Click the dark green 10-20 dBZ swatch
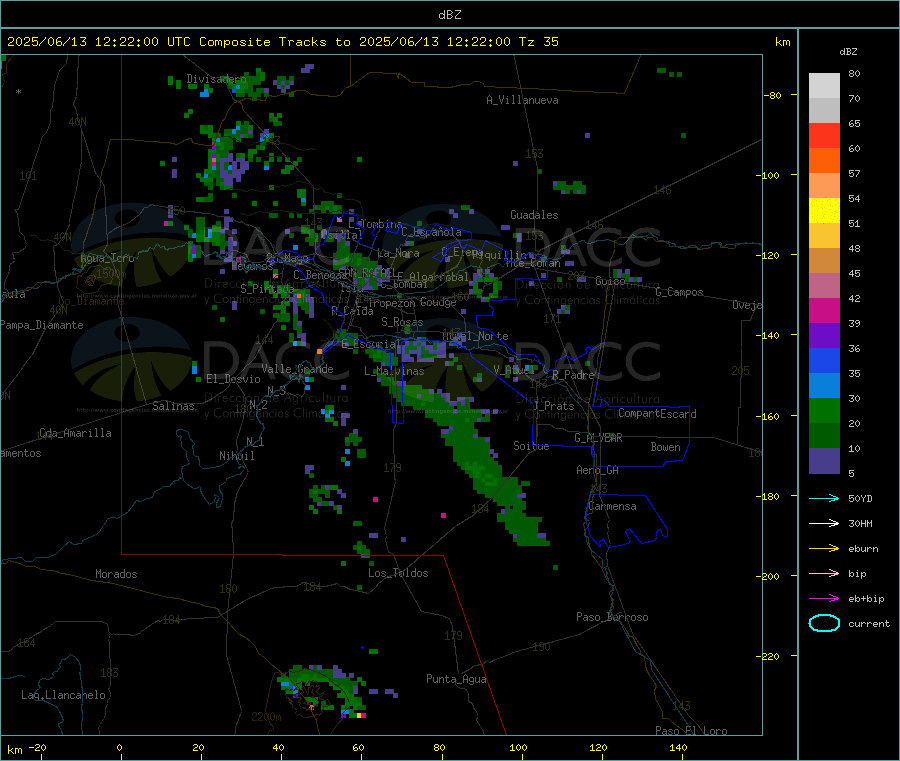 coord(824,436)
